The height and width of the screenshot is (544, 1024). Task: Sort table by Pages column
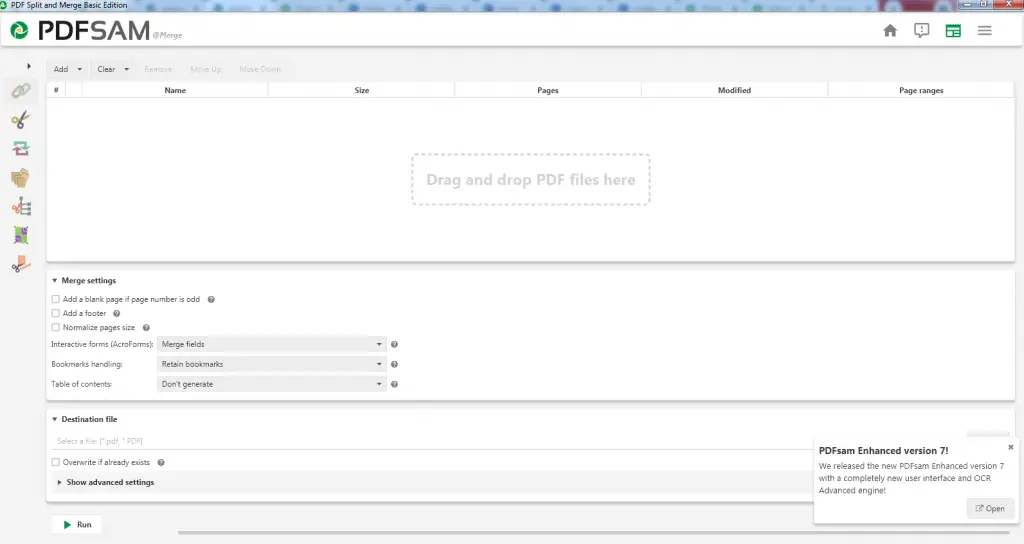[x=548, y=90]
